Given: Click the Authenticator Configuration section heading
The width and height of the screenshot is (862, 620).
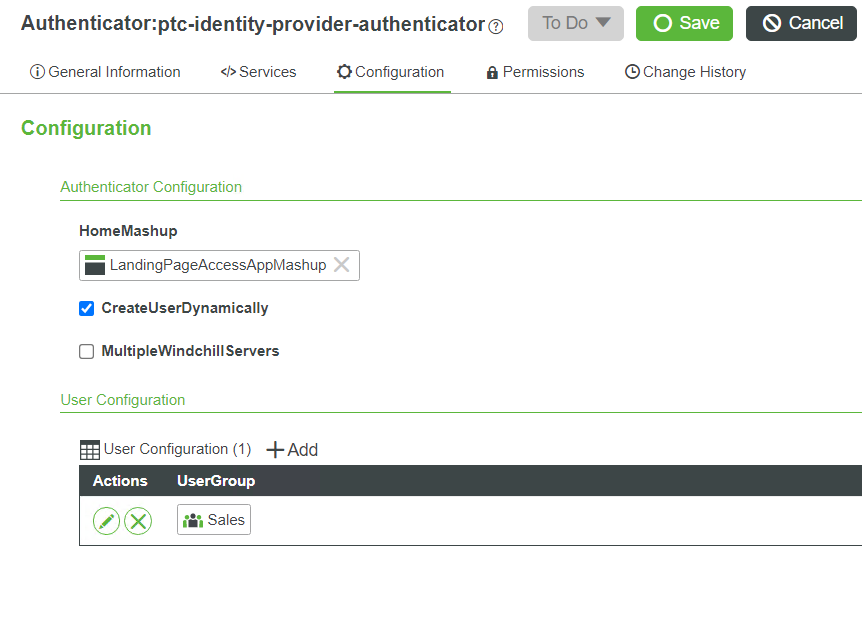Looking at the screenshot, I should (151, 187).
